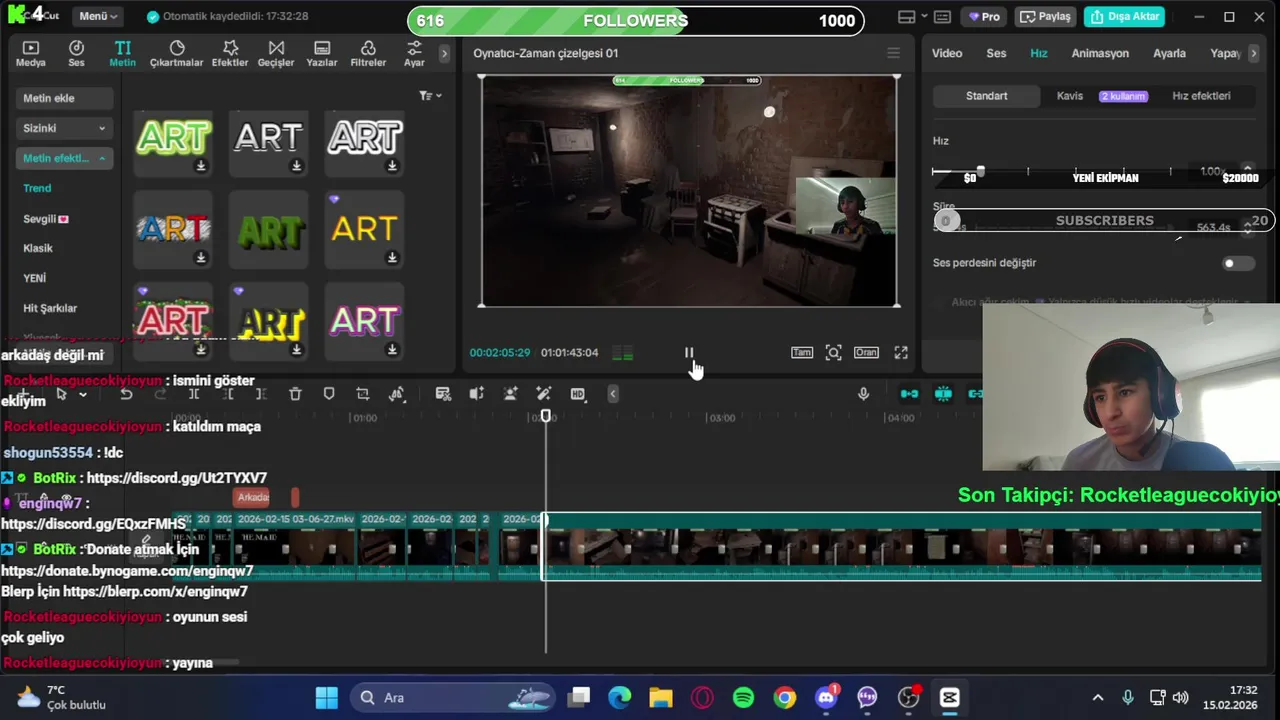Switch to the Video properties tab

947,53
